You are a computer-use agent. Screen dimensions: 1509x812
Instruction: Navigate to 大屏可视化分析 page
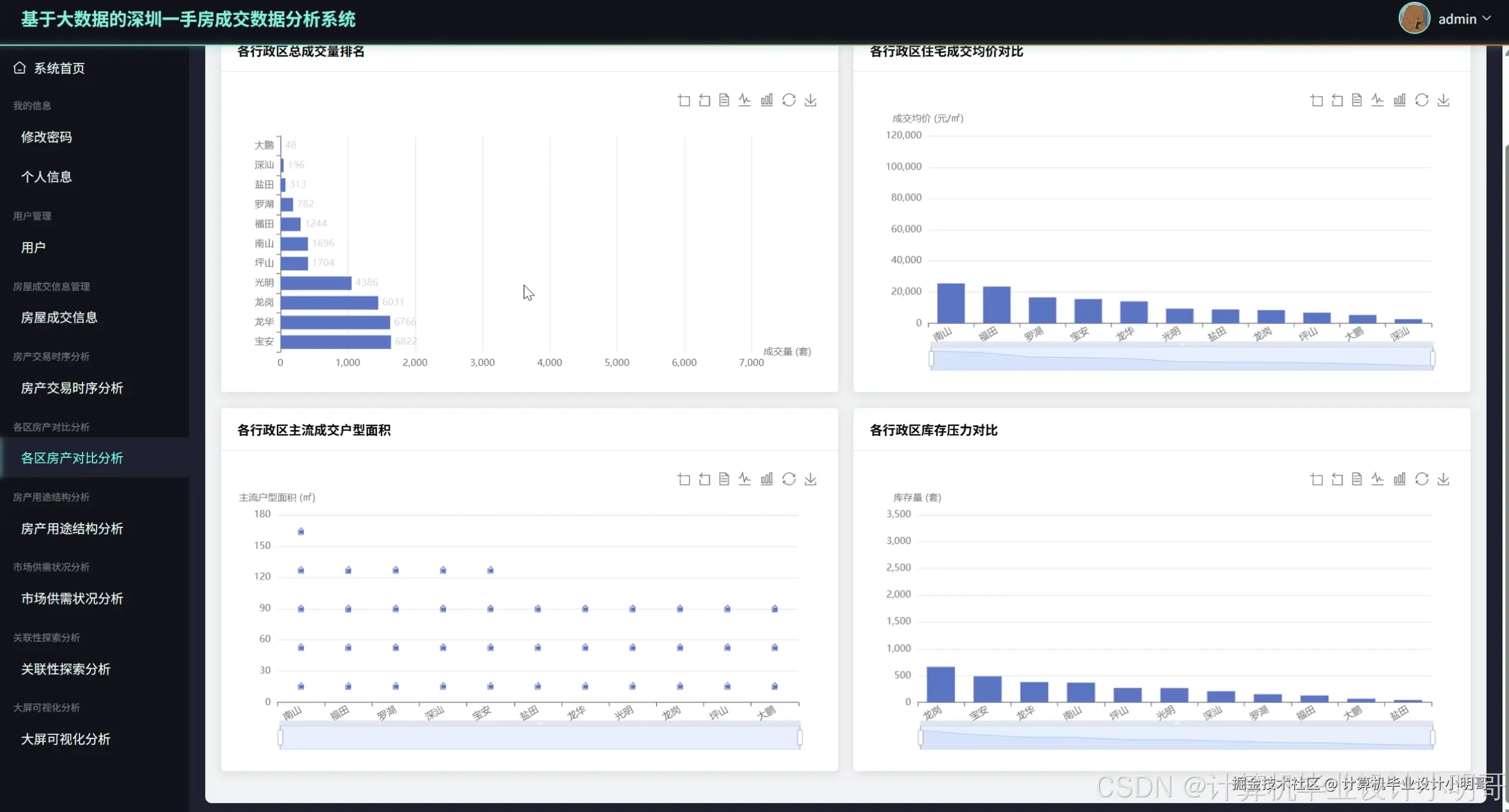(65, 739)
